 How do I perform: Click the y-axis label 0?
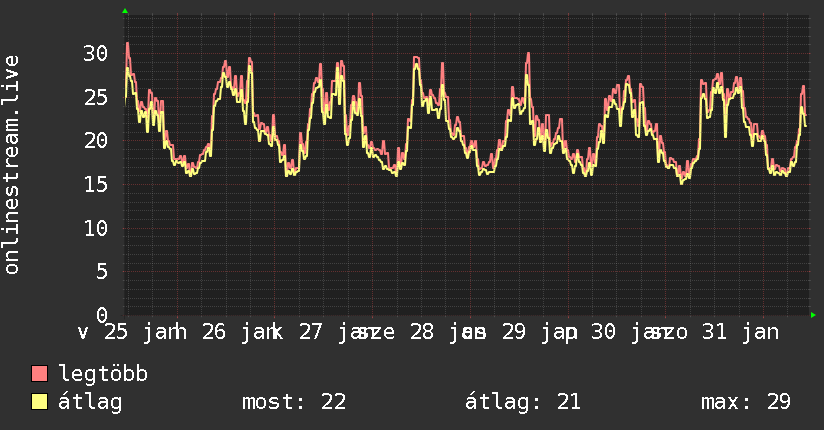click(102, 315)
